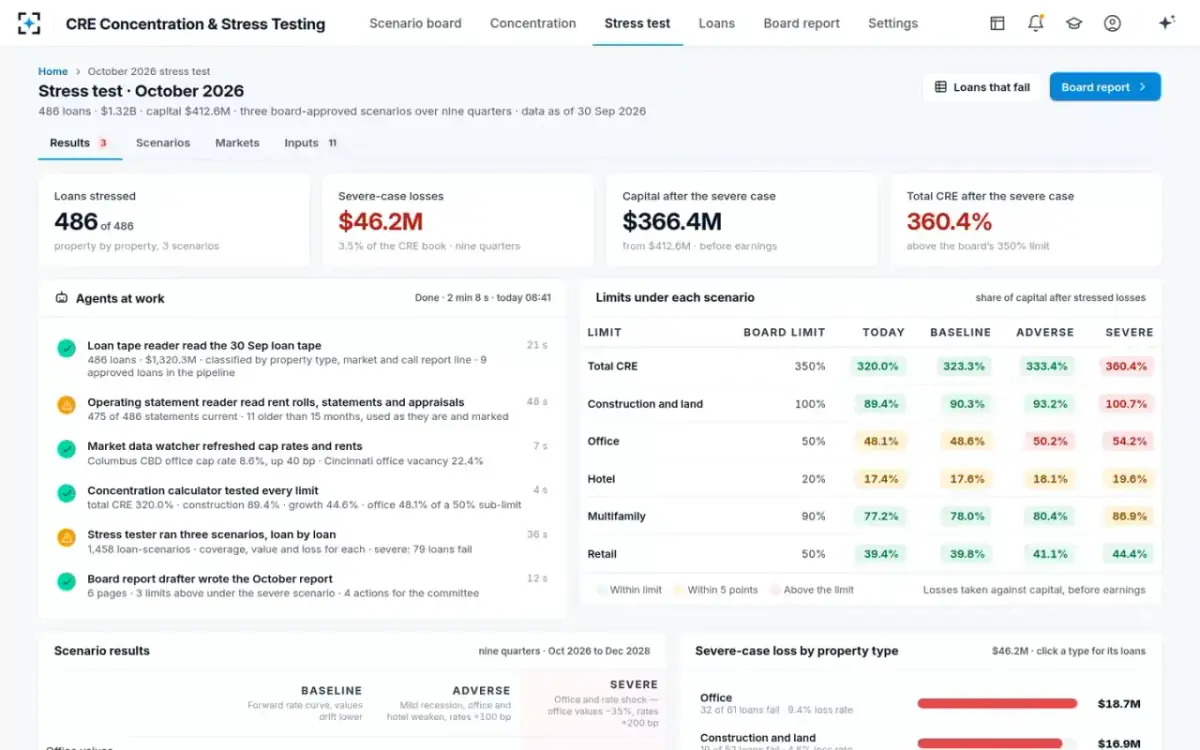Click the robot icon beside Agents at work
1200x750 pixels.
tap(61, 298)
